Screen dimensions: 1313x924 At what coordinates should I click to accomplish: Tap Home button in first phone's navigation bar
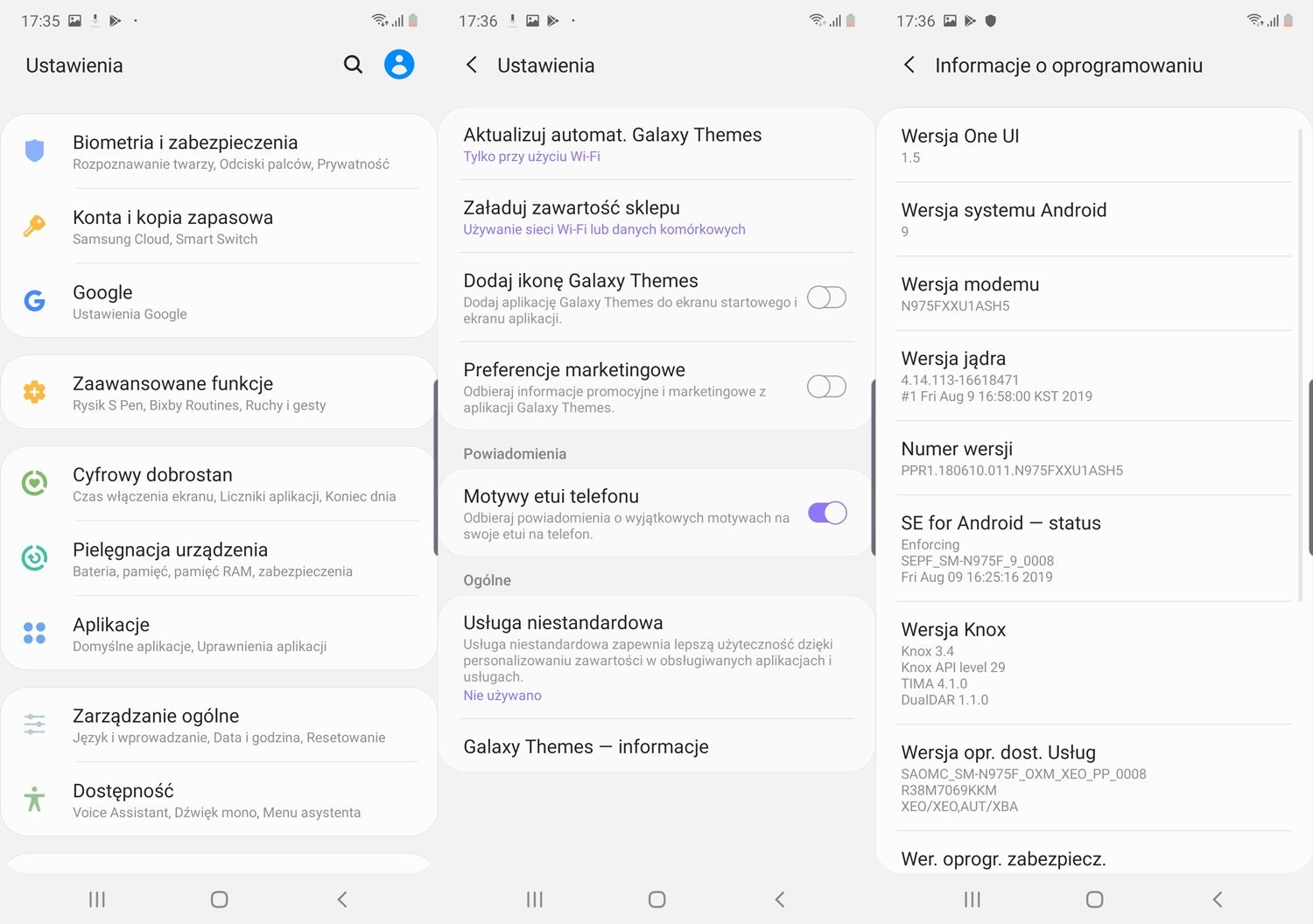coord(219,899)
